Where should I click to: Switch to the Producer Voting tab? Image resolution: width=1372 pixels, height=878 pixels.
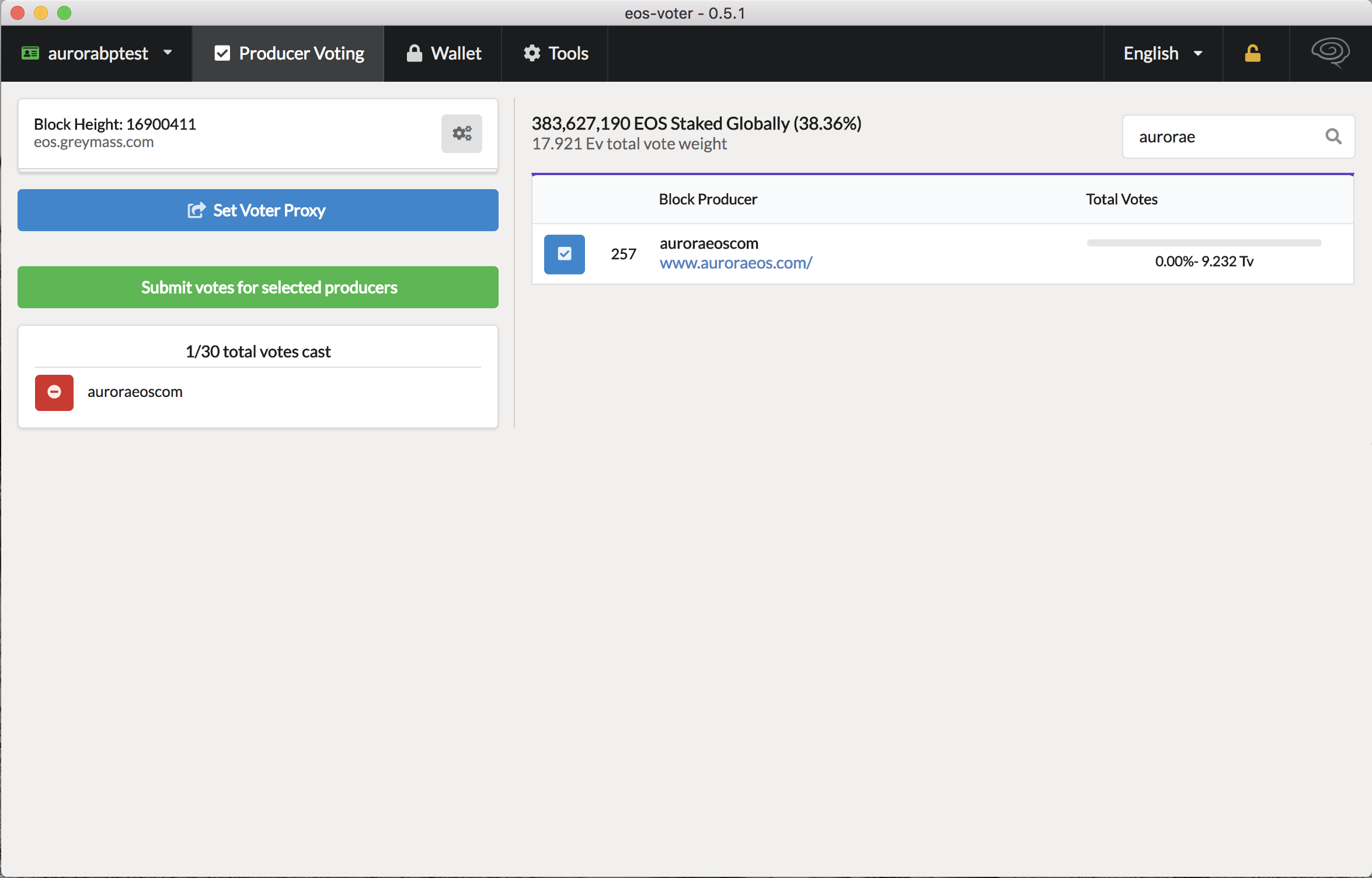(x=288, y=53)
